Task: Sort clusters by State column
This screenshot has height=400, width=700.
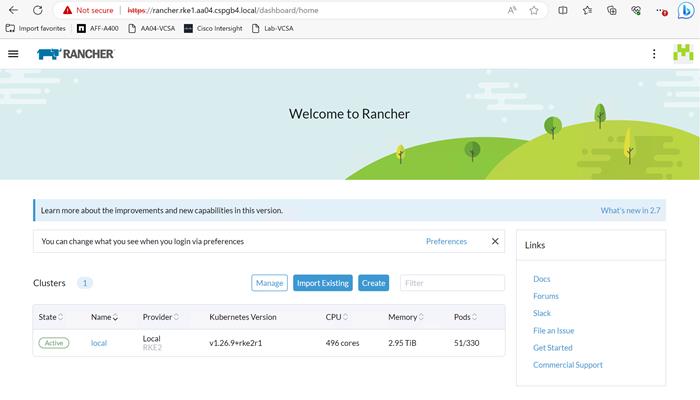Action: (51, 317)
